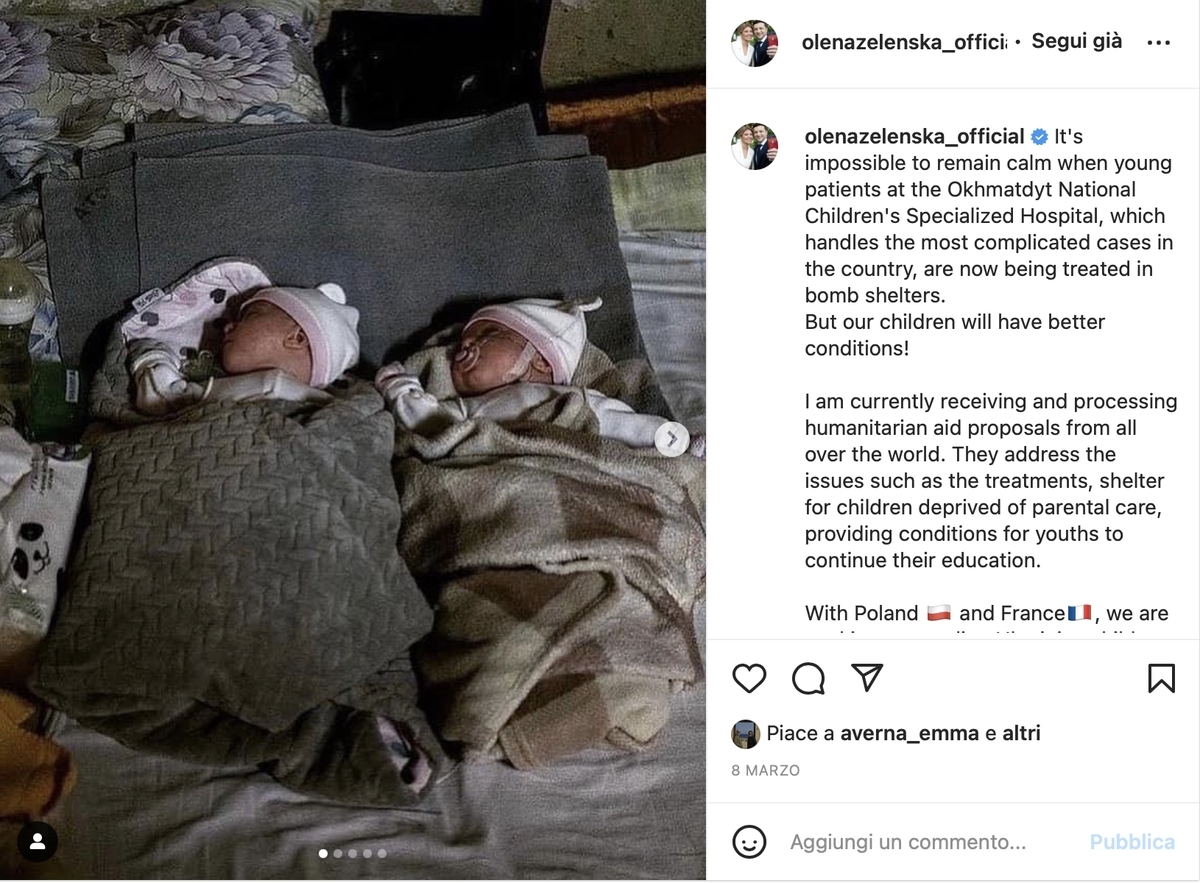Open profile picture in post header

755,43
